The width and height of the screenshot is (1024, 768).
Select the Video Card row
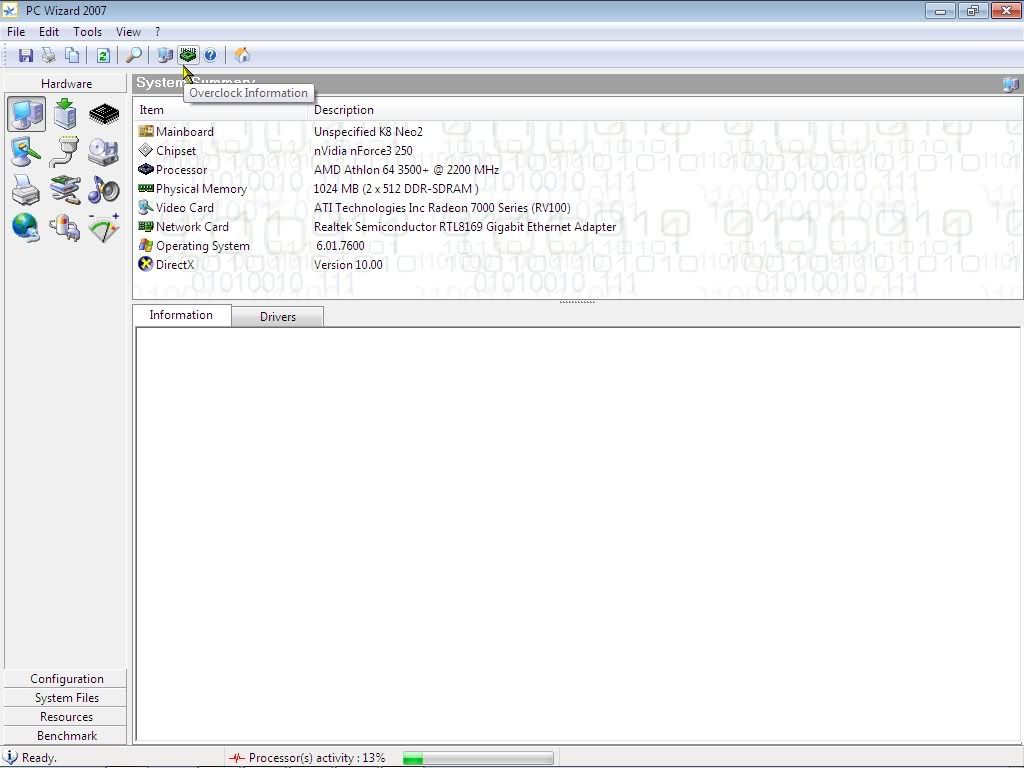click(x=578, y=207)
